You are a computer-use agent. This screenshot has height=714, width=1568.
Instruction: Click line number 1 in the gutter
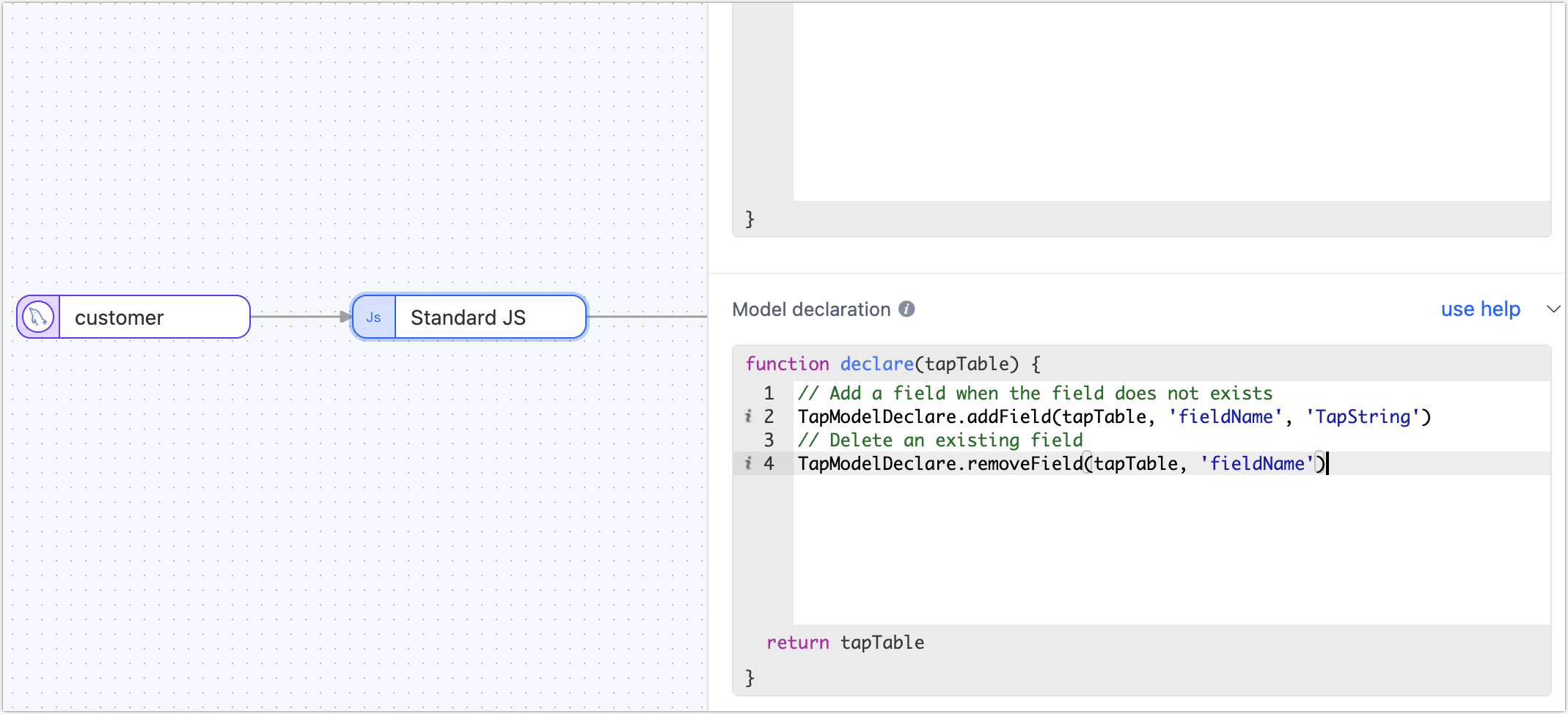pos(769,394)
